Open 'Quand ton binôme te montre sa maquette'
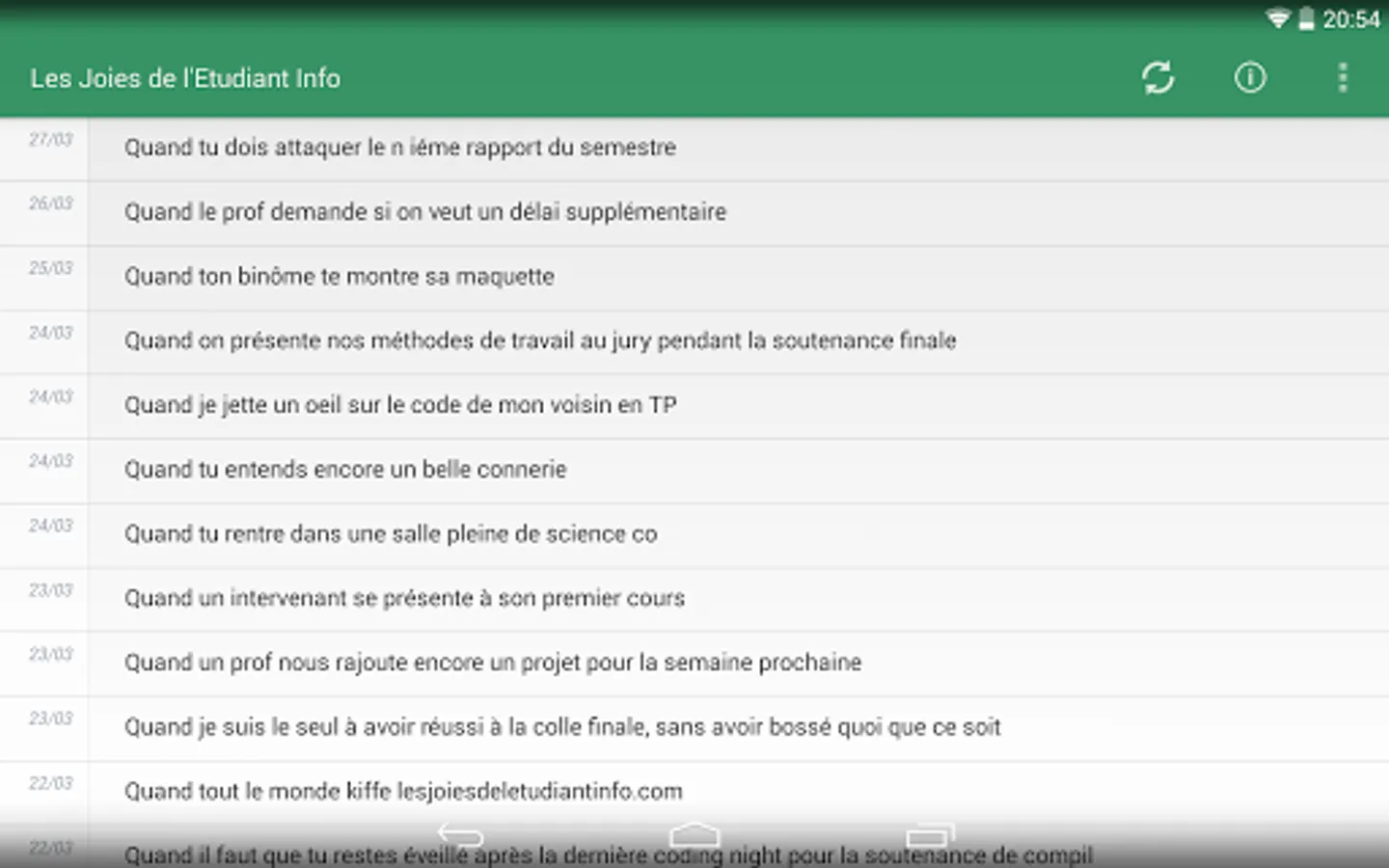 tap(694, 278)
